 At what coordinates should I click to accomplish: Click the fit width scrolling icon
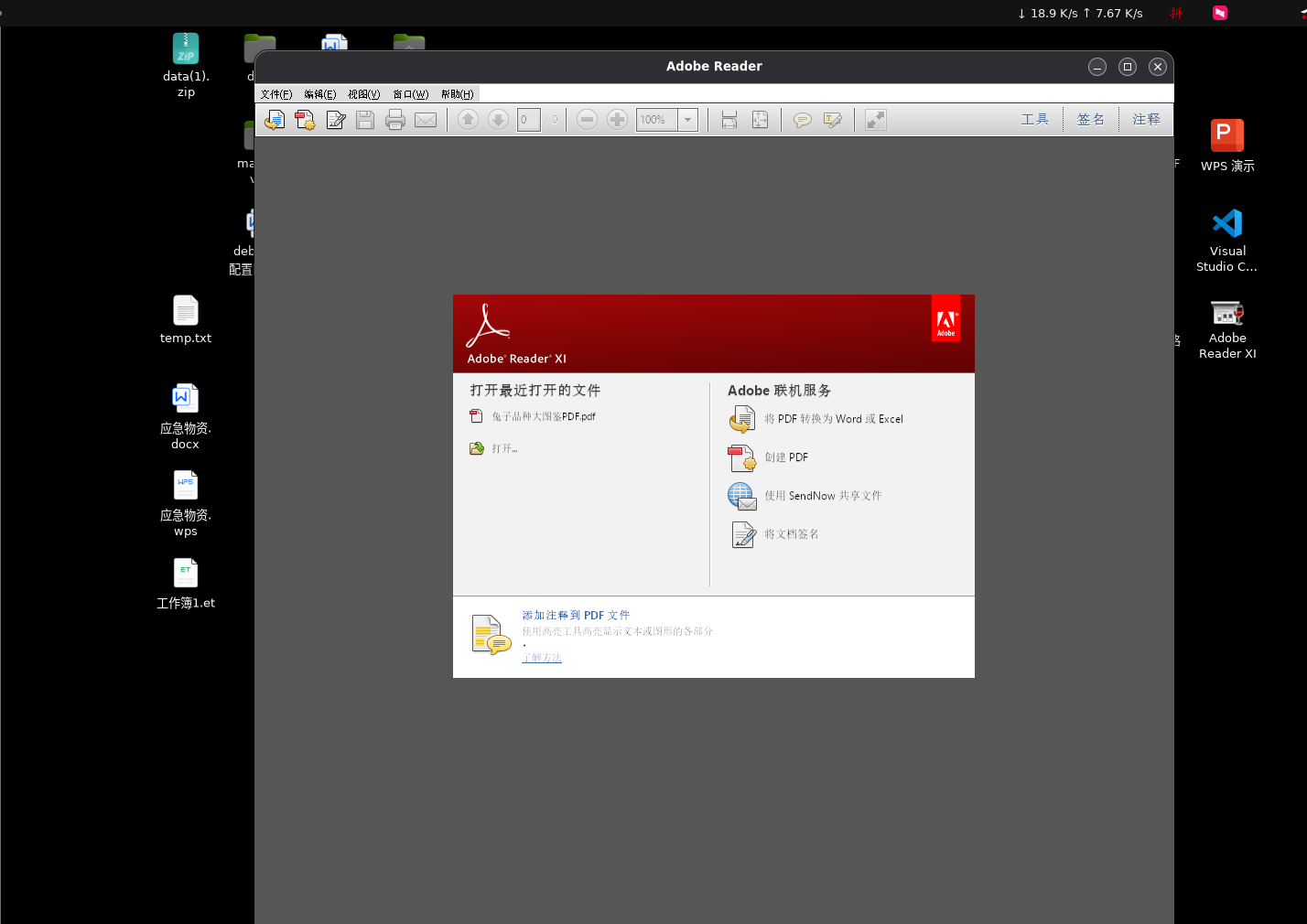tap(729, 120)
